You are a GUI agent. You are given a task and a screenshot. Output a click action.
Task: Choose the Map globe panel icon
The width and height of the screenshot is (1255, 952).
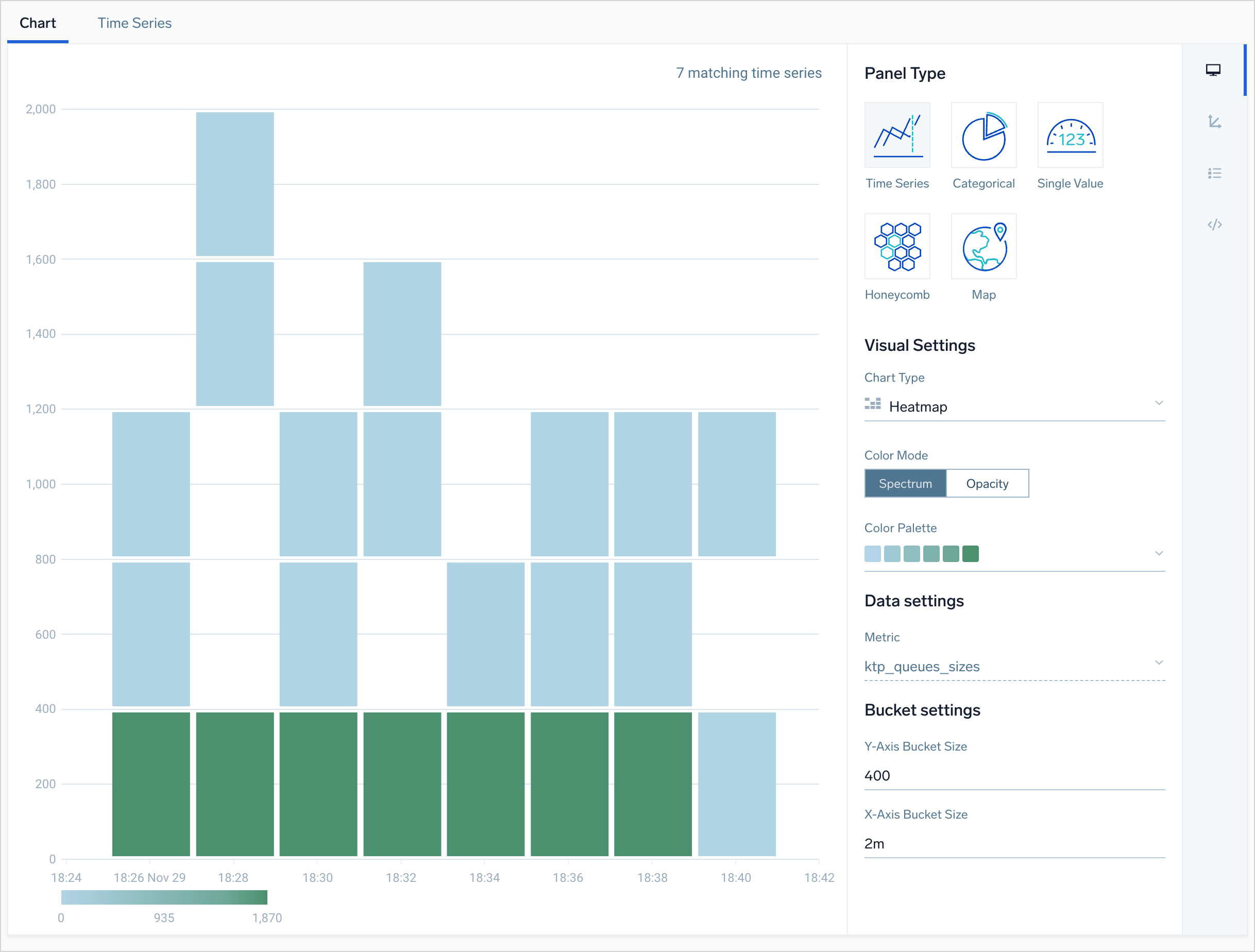983,246
